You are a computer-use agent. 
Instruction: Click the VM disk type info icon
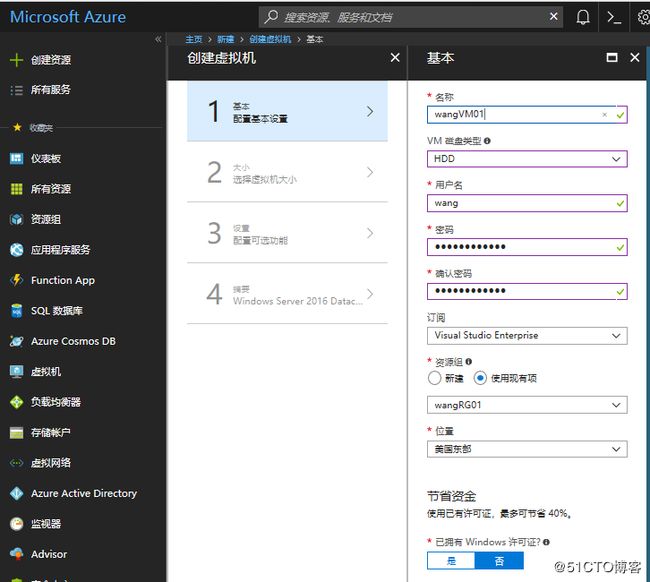487,141
